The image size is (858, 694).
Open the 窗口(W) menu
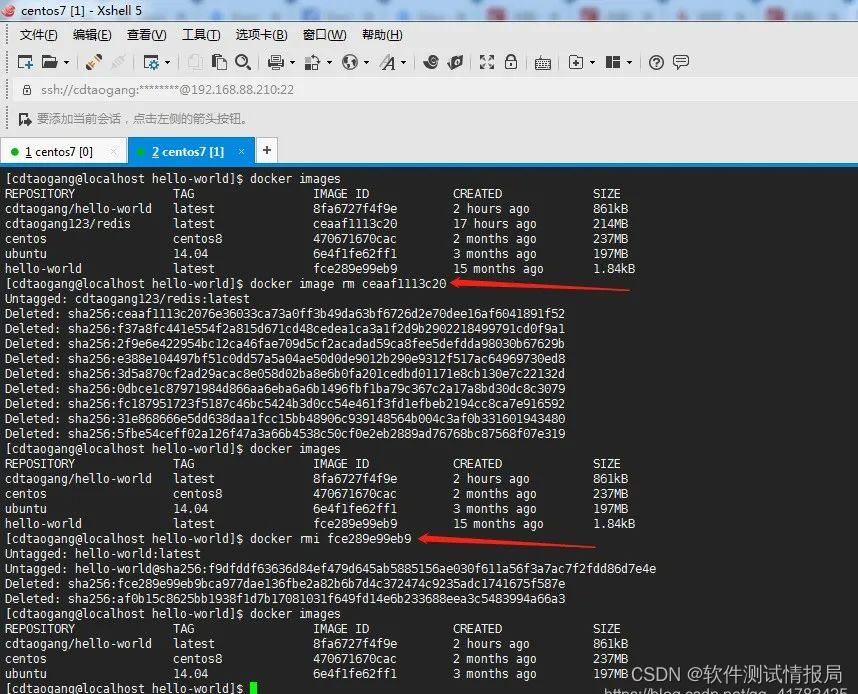pos(324,35)
